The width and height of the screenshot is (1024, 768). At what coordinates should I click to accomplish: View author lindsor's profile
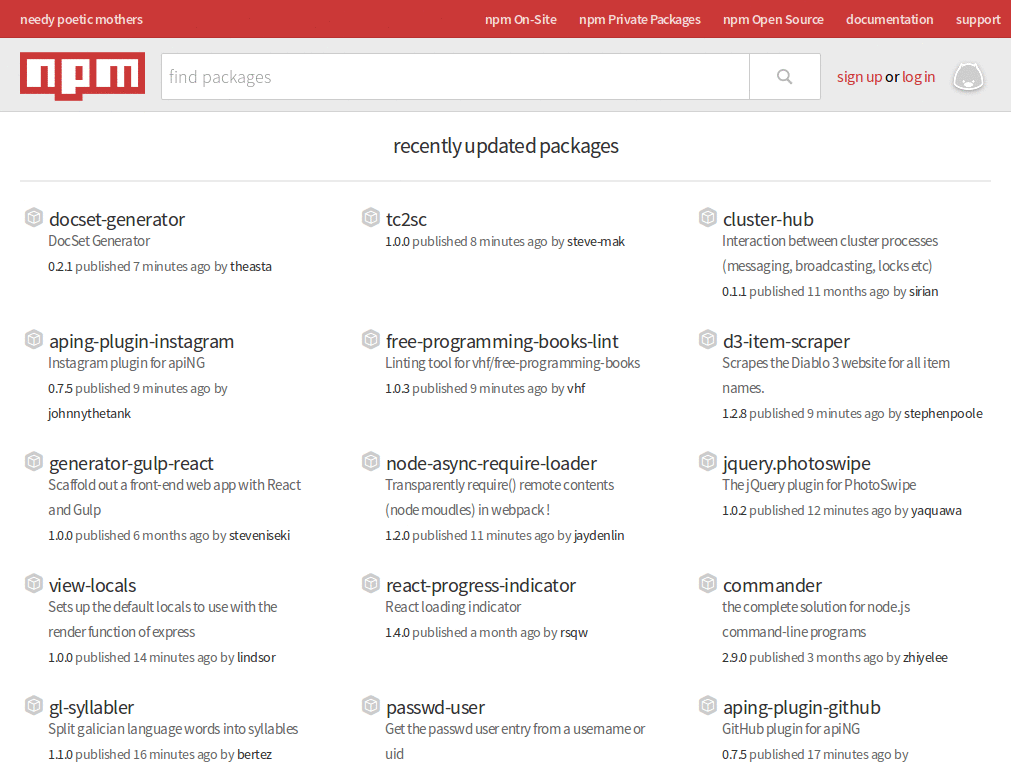coord(256,658)
